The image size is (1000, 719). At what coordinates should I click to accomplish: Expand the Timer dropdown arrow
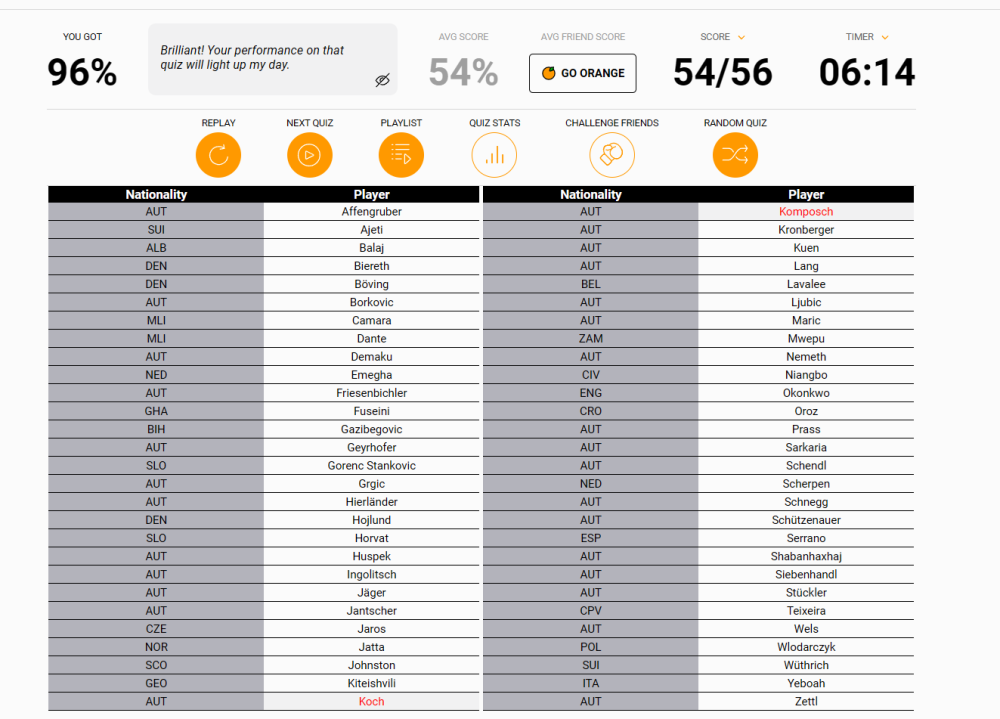[885, 38]
